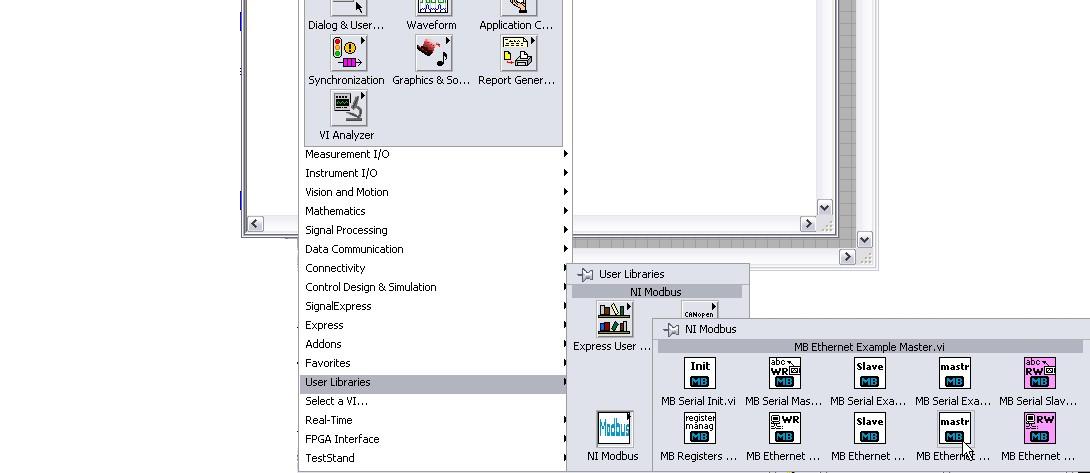Select the pink MB Ethernet Slave icon
1090x473 pixels.
1039,428
